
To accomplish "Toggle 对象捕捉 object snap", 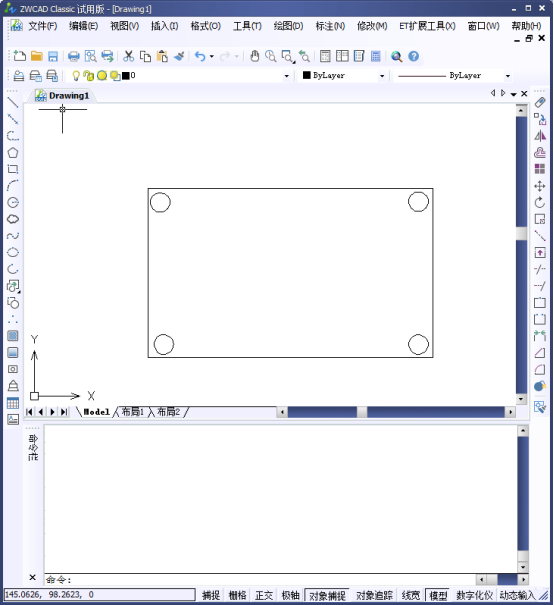I will 327,595.
